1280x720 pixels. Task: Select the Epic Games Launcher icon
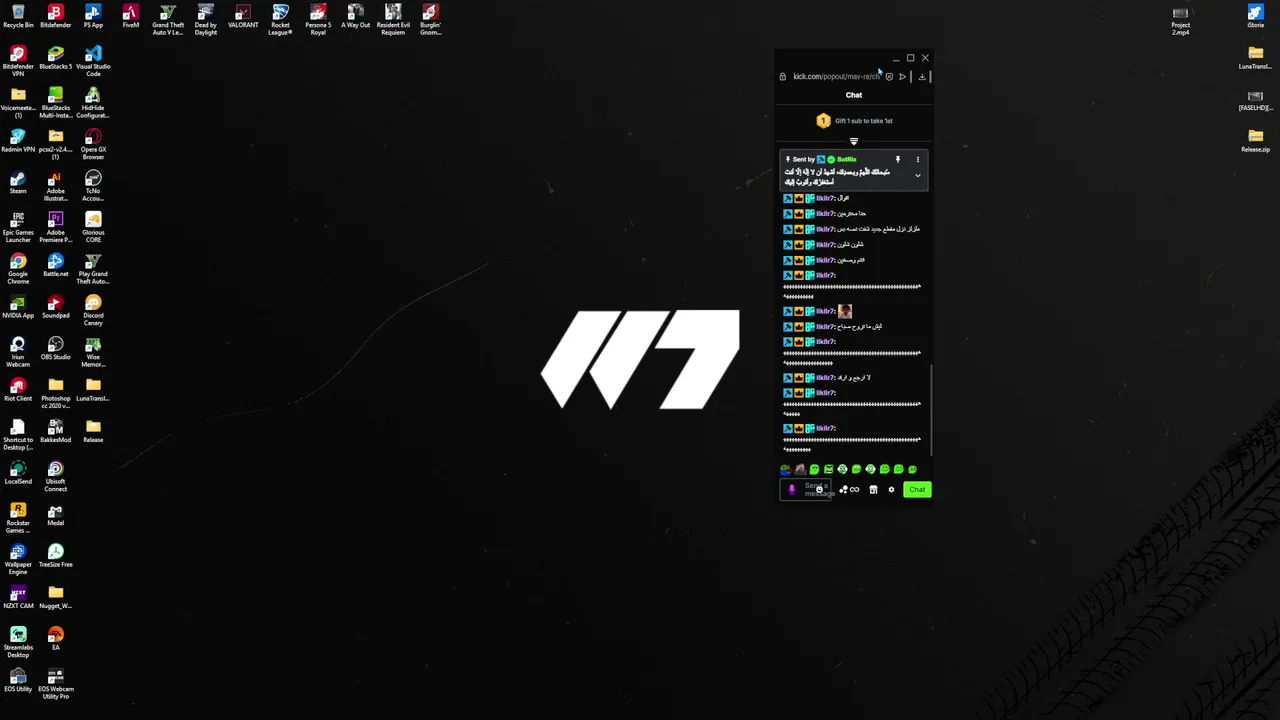coord(18,228)
